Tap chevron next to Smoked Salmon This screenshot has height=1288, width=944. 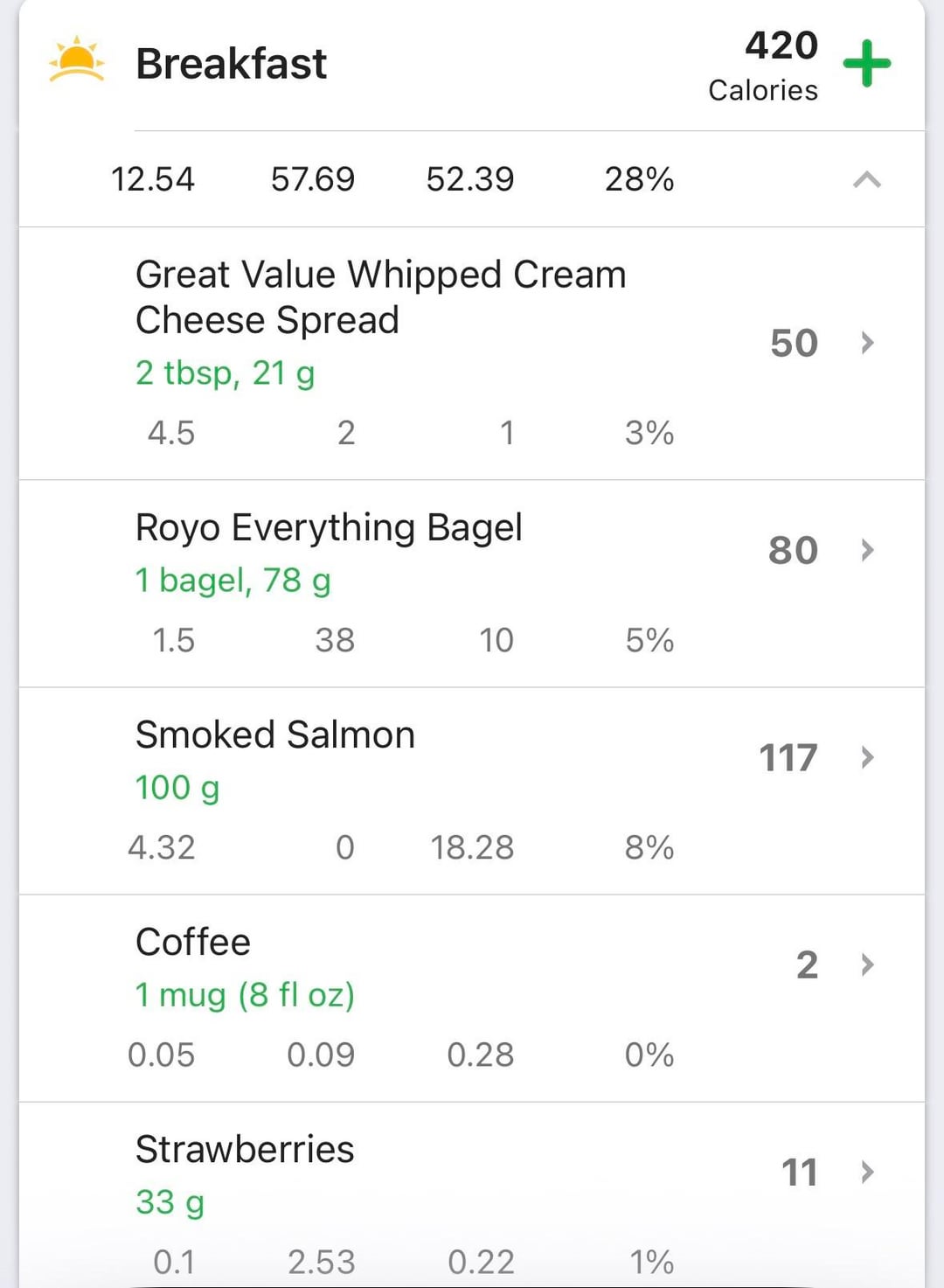tap(867, 757)
